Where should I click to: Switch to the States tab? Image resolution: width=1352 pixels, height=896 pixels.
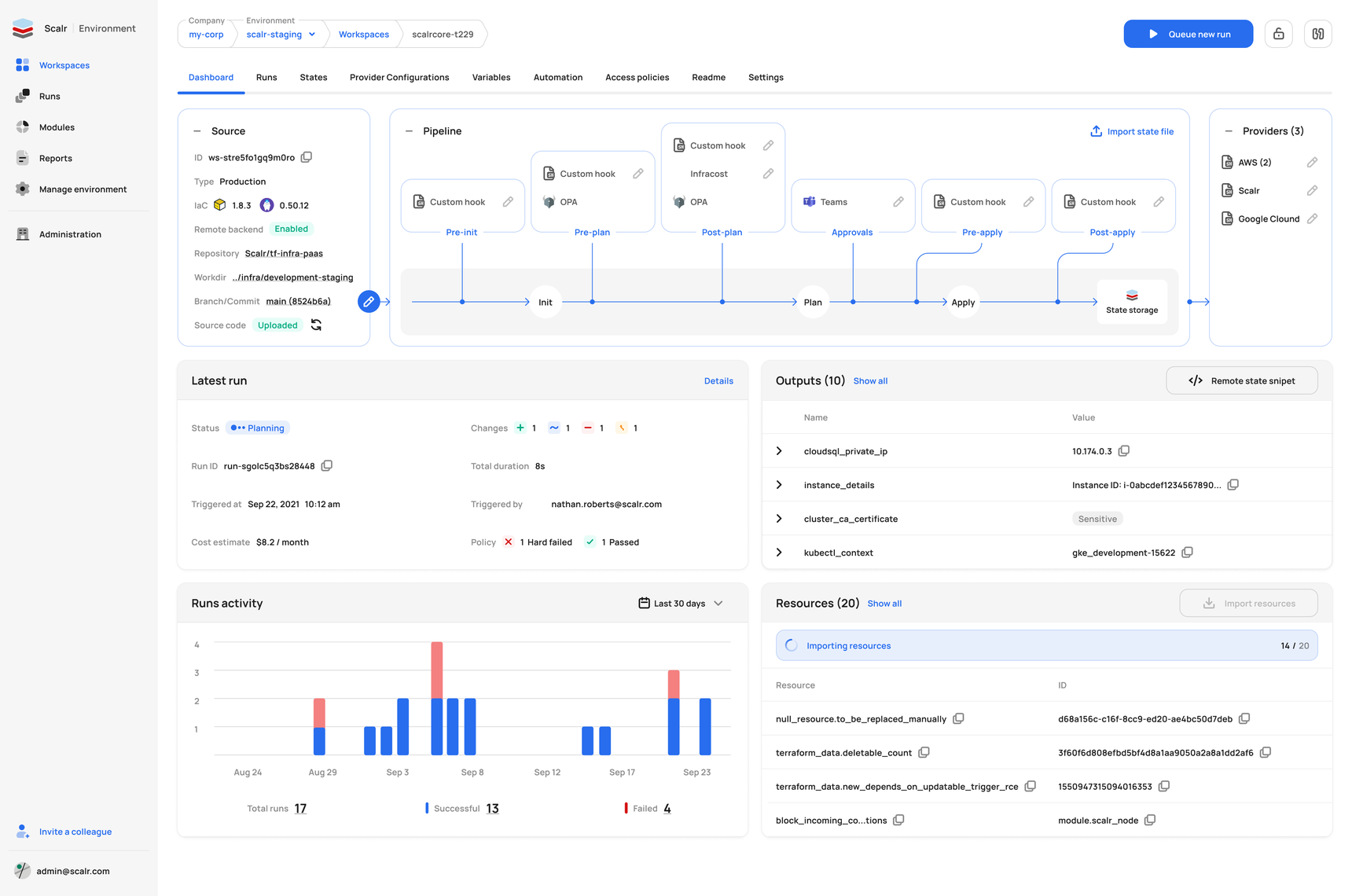(314, 77)
